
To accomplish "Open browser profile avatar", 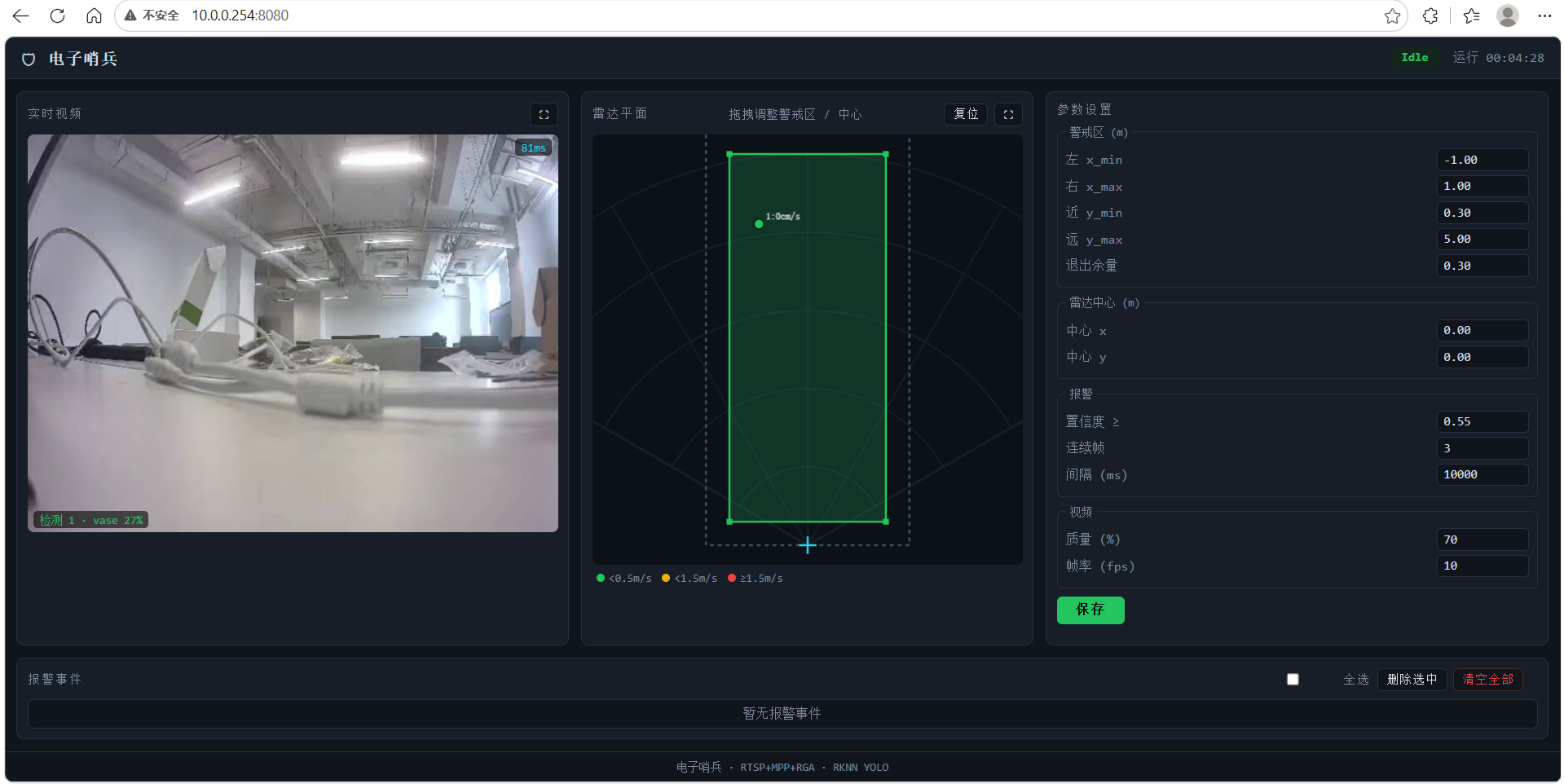I will pos(1508,15).
